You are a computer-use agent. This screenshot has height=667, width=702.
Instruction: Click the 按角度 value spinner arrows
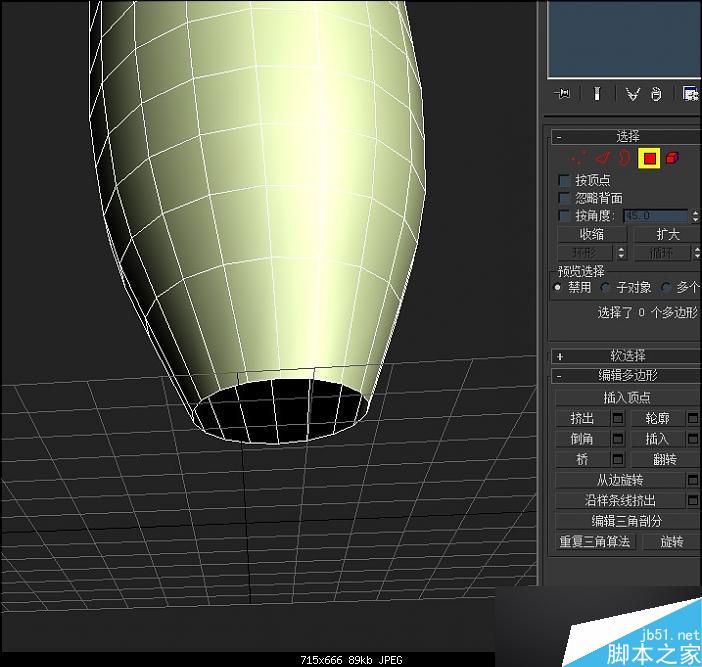coord(695,216)
